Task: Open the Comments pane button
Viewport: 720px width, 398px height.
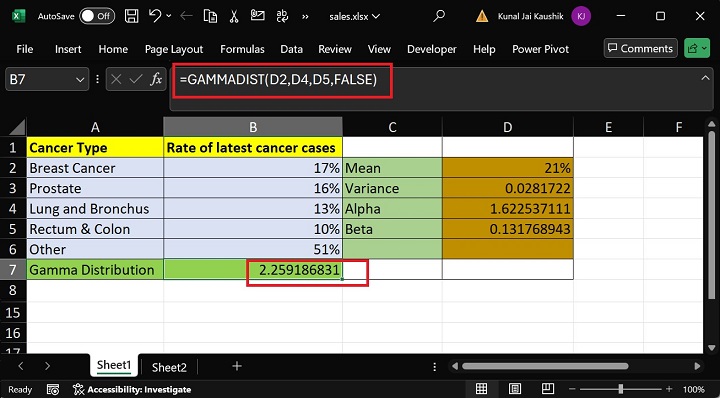Action: coord(641,48)
